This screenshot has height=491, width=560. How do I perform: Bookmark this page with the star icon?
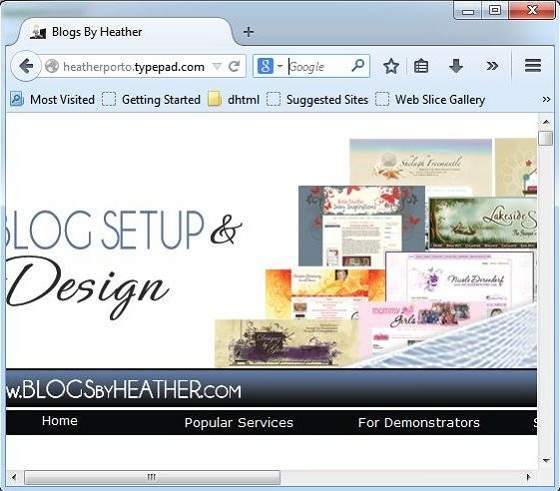point(391,66)
